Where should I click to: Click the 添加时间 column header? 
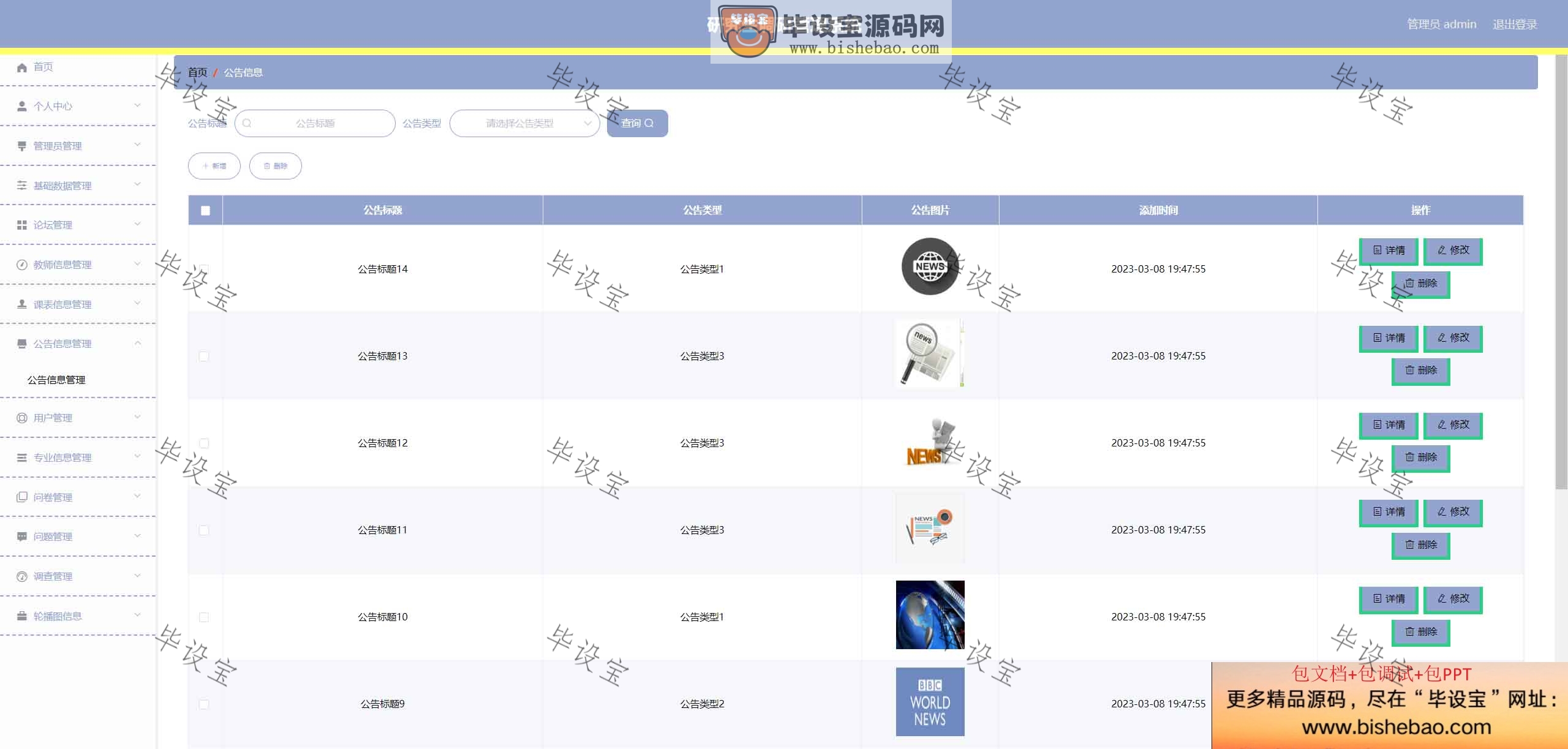1158,210
